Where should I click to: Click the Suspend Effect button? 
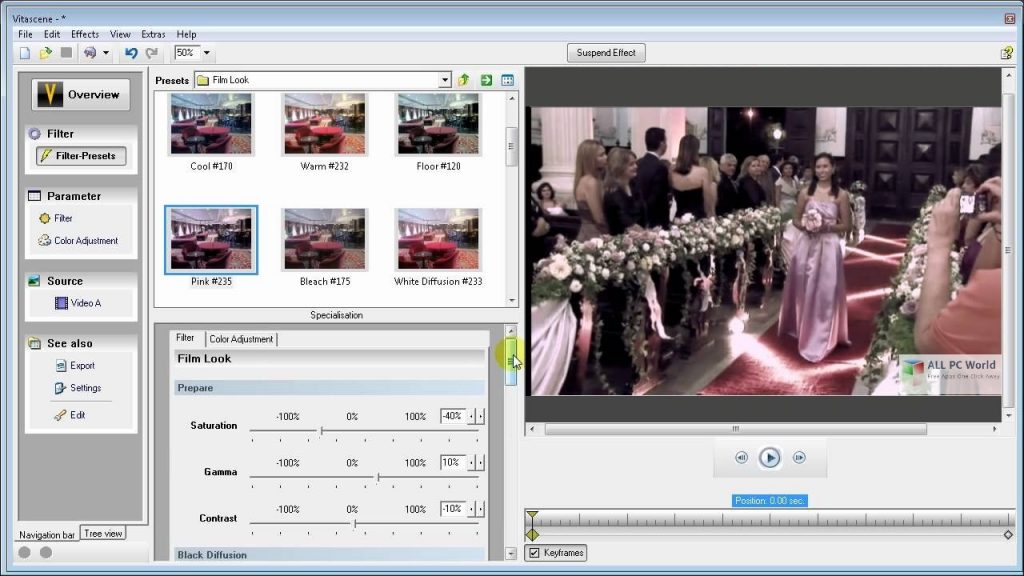pos(606,53)
